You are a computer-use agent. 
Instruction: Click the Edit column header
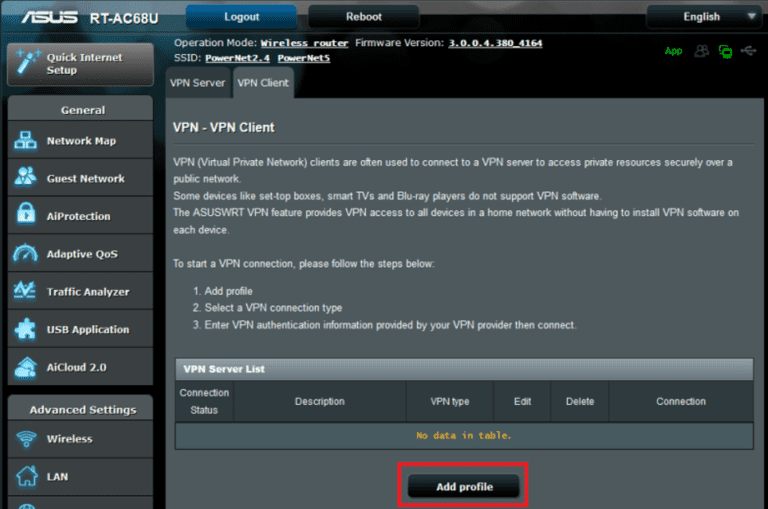coord(522,401)
